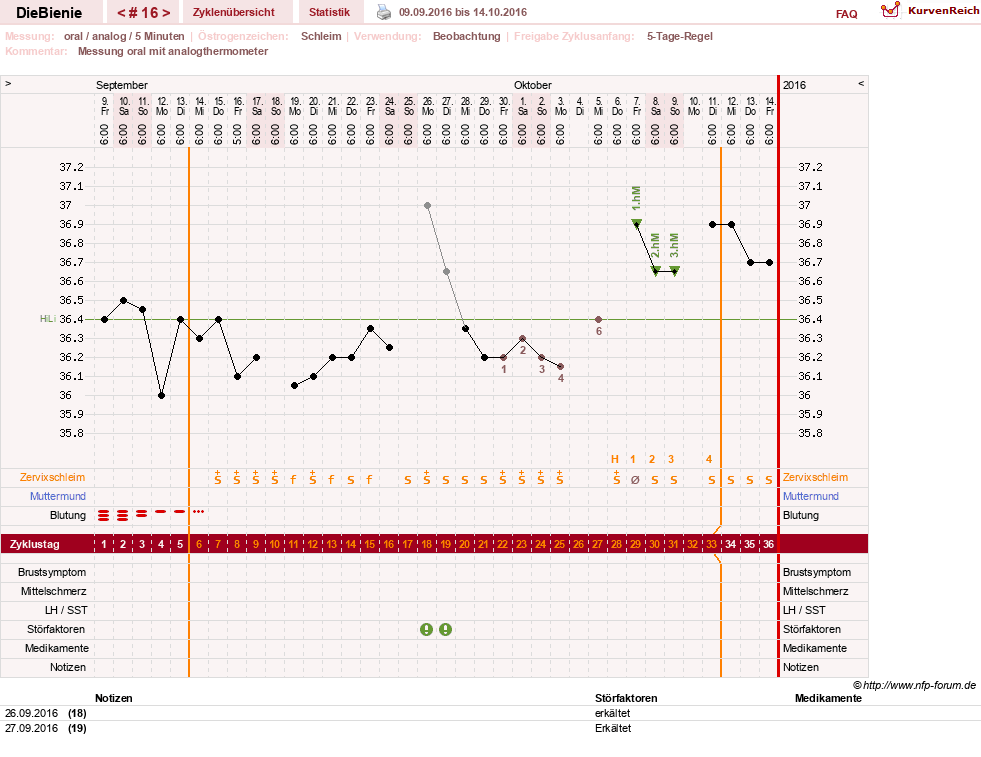Click the 3.hM green triangle marker
The width and height of the screenshot is (981, 757).
pyautogui.click(x=674, y=271)
